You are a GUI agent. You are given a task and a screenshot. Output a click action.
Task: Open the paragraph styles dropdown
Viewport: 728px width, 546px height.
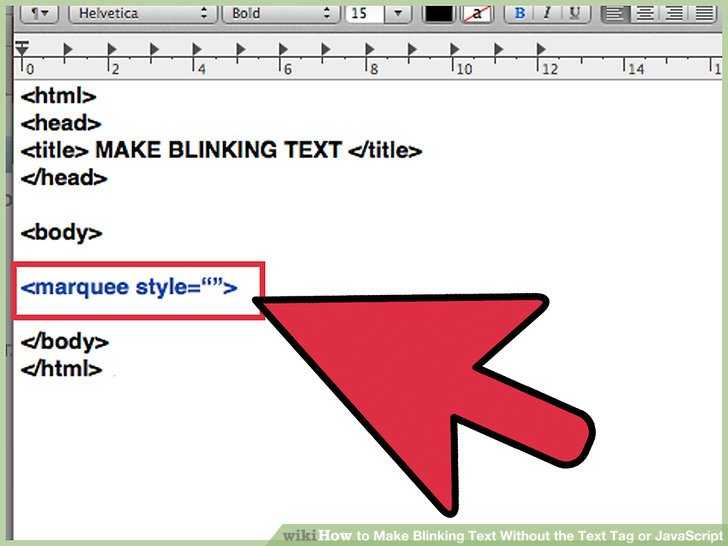pyautogui.click(x=39, y=13)
